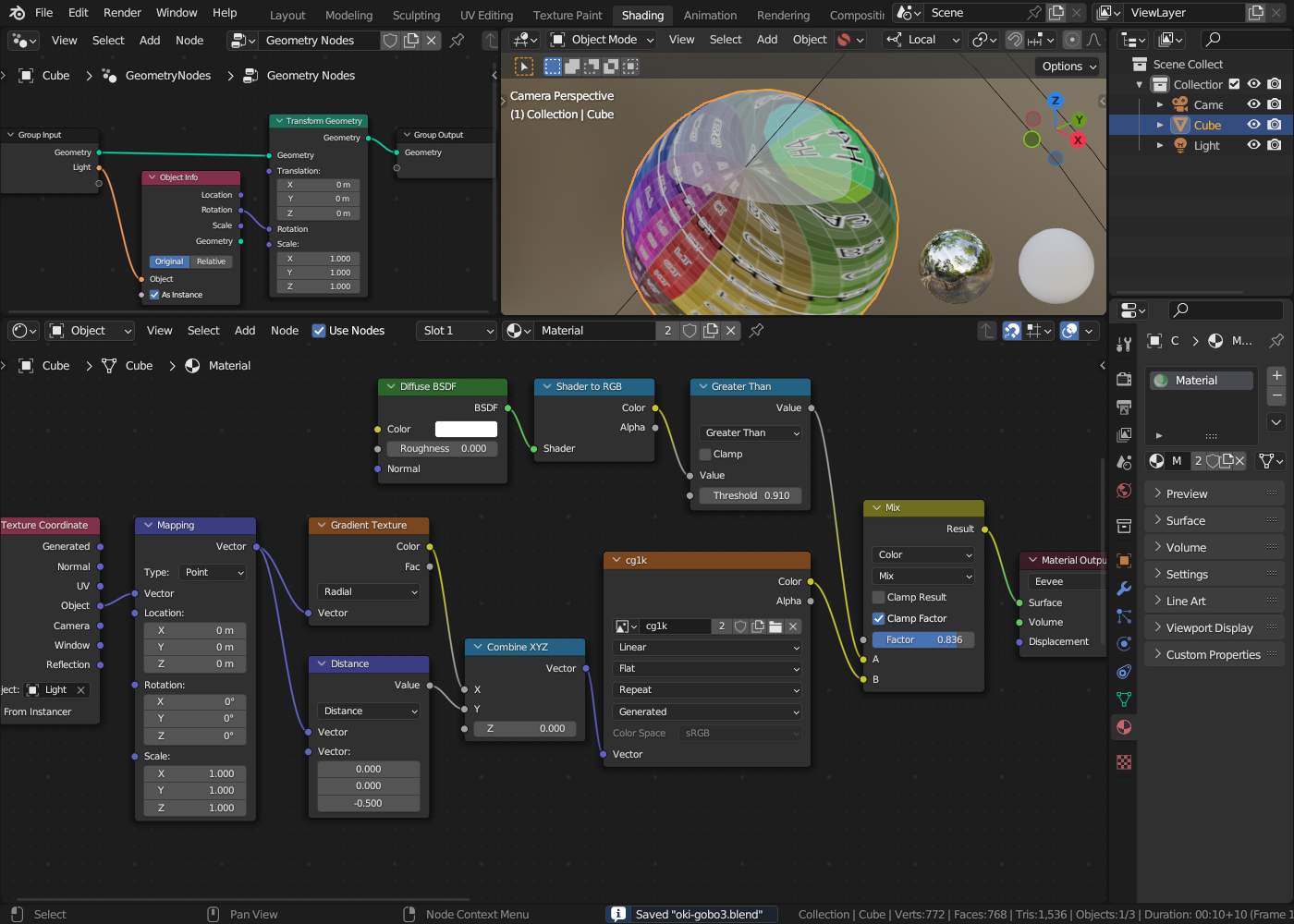Image resolution: width=1294 pixels, height=924 pixels.
Task: Disable Clamp Factor on the Mix node
Action: (x=879, y=619)
